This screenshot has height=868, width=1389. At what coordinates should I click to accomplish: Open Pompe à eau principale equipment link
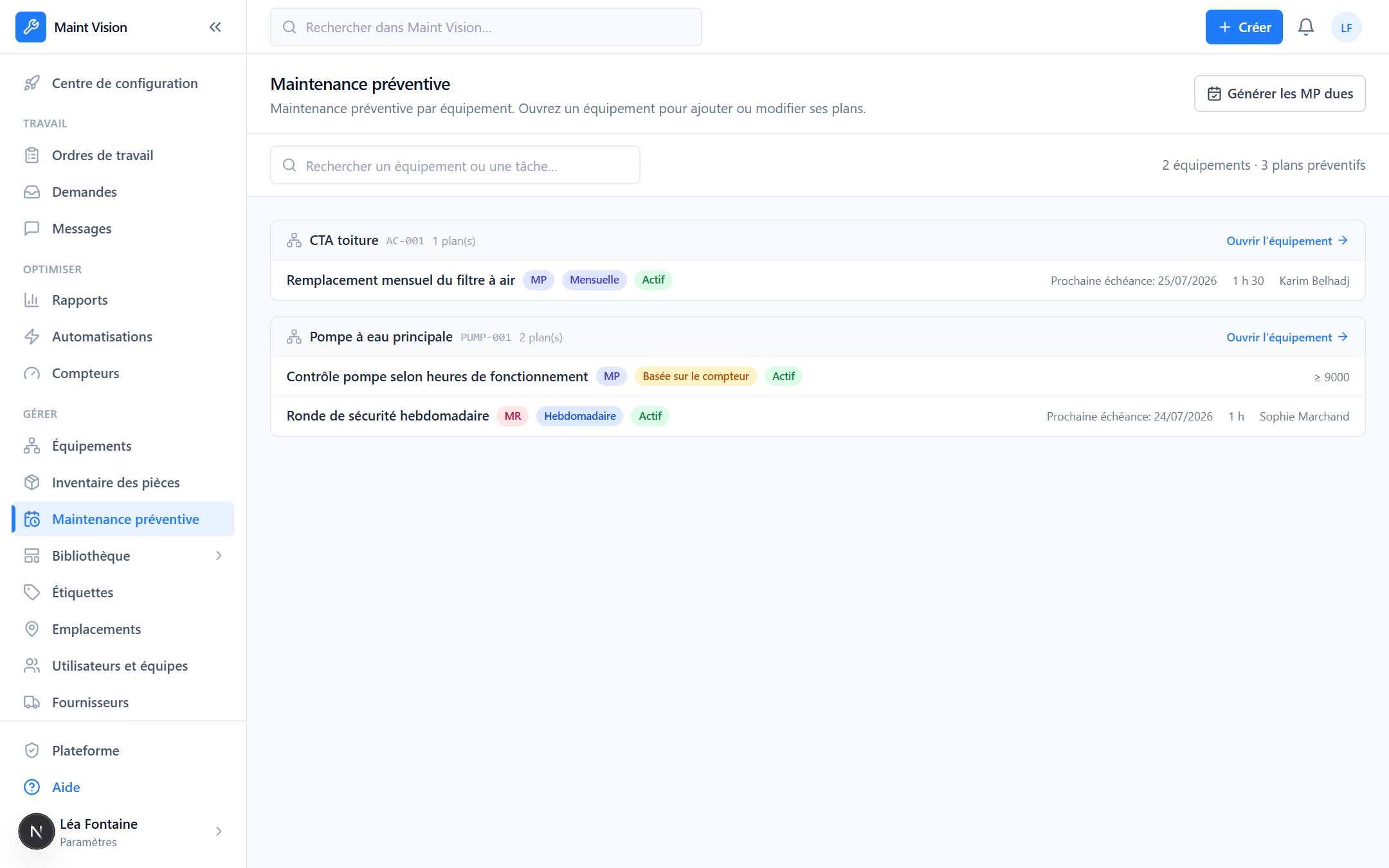point(1287,338)
